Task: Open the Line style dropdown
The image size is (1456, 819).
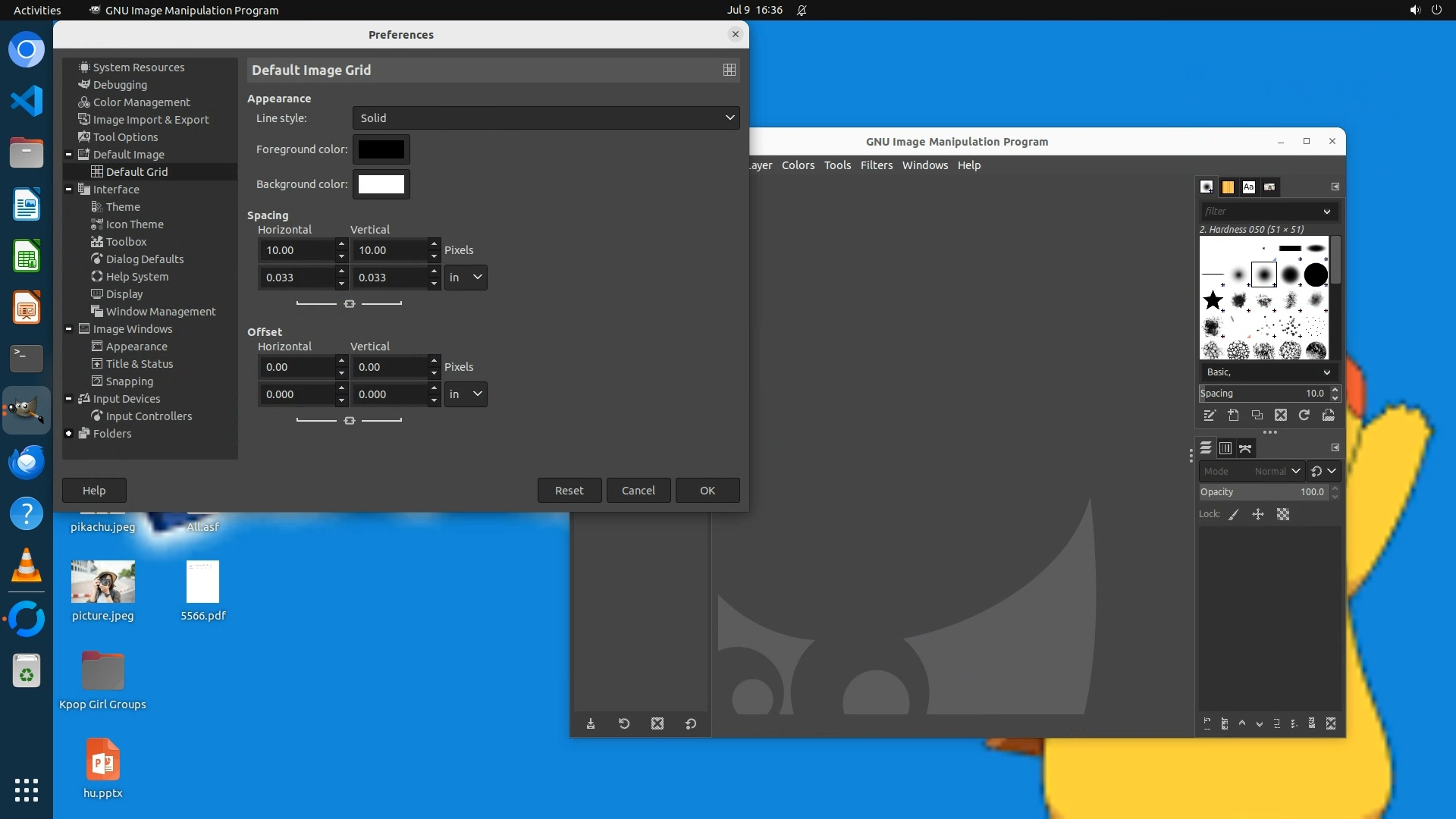Action: point(545,118)
